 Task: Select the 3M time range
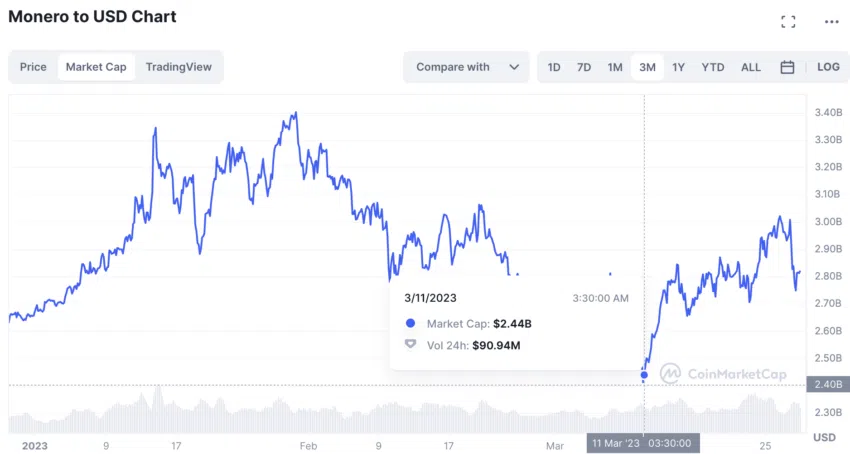click(x=647, y=67)
